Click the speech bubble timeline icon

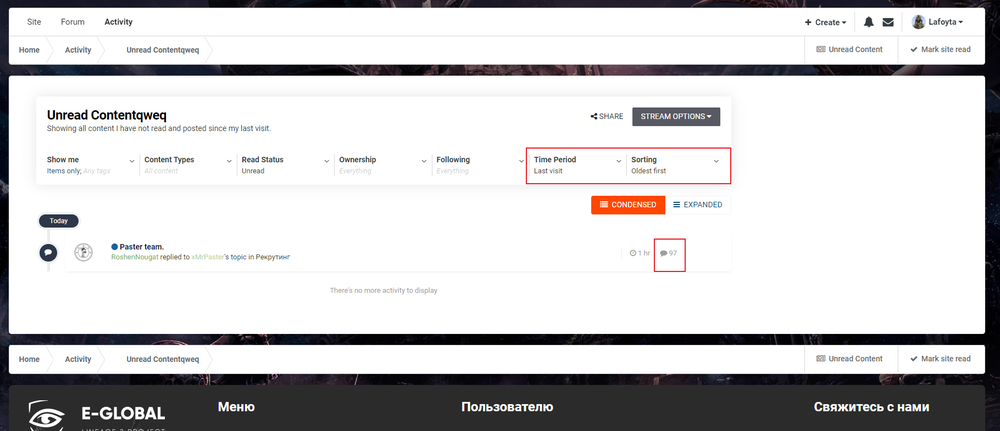pos(48,252)
